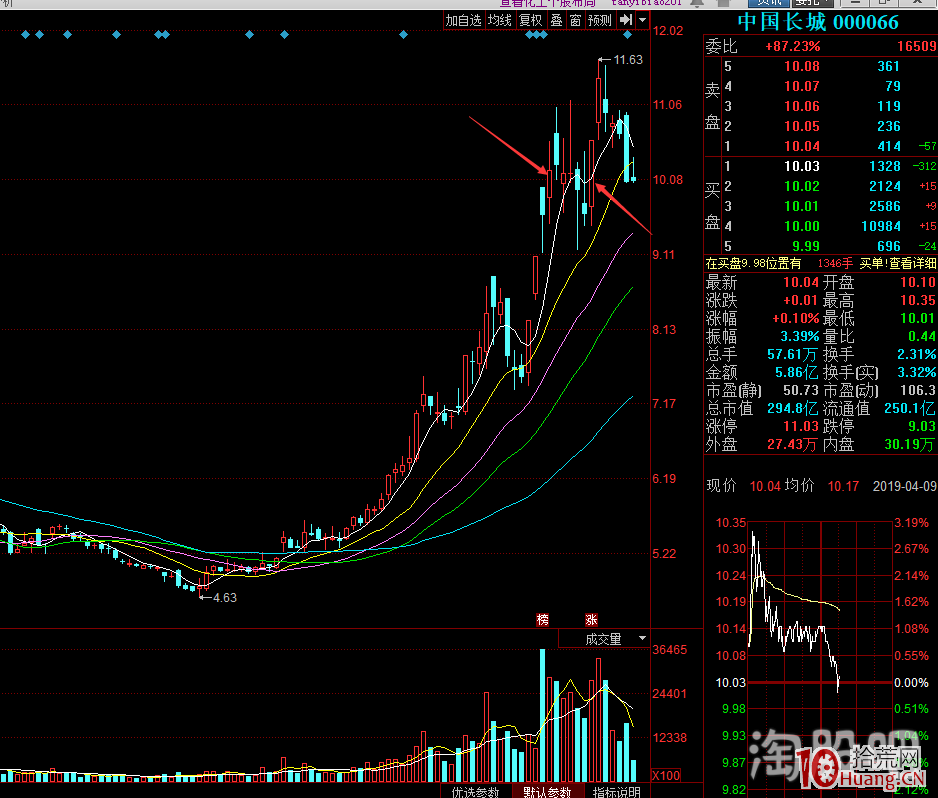This screenshot has height=798, width=938.
Task: Click the 总手 value 57.61万
Action: pos(793,355)
